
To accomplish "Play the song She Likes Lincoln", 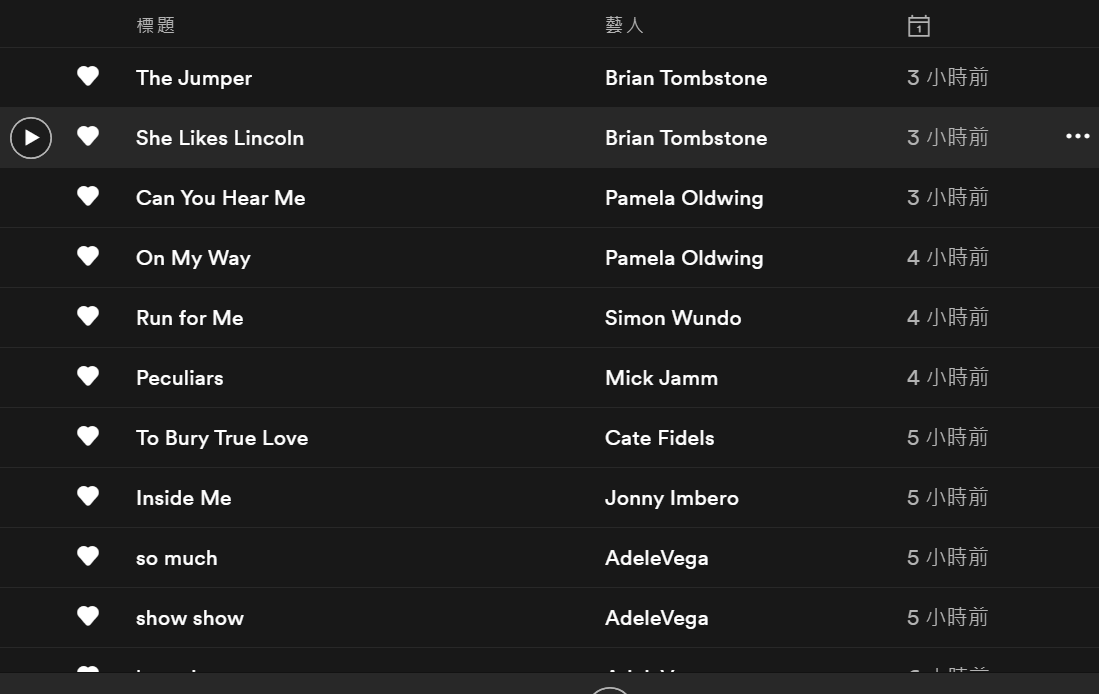I will pyautogui.click(x=31, y=138).
